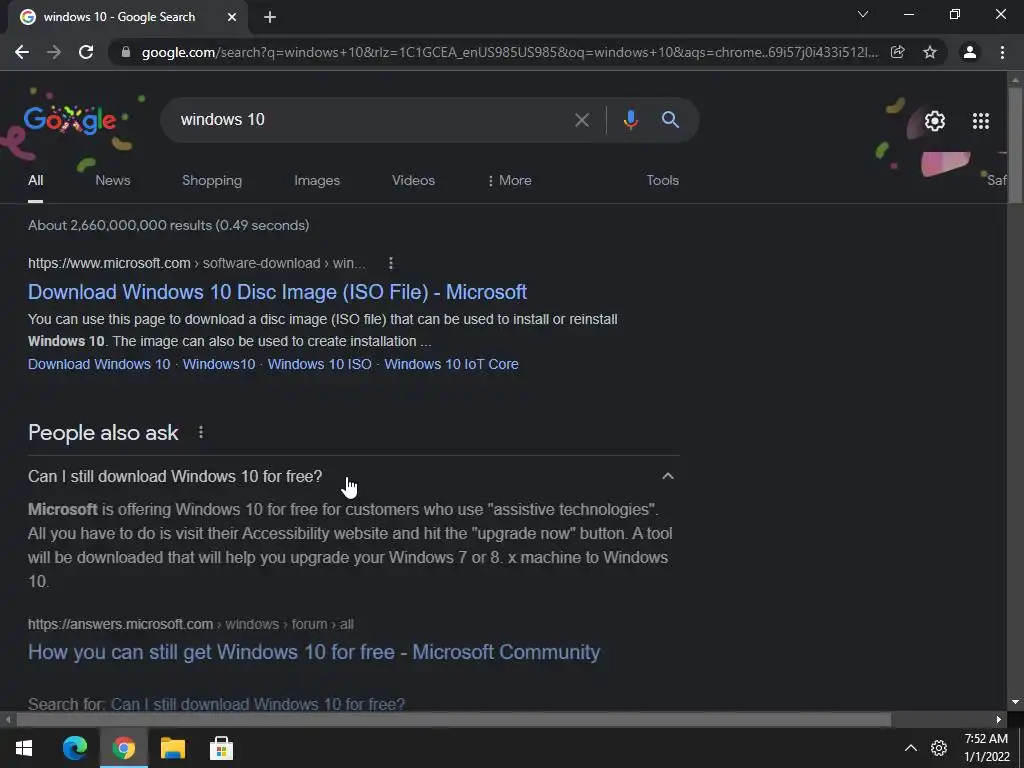Click the scroll left arrow at bottom
1024x768 pixels.
8,720
